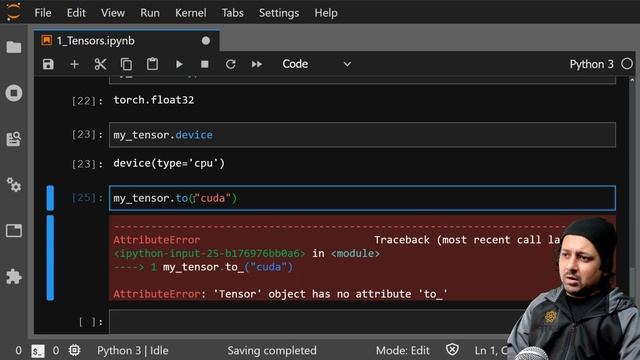Open the View menu
Image resolution: width=640 pixels, height=360 pixels.
113,13
